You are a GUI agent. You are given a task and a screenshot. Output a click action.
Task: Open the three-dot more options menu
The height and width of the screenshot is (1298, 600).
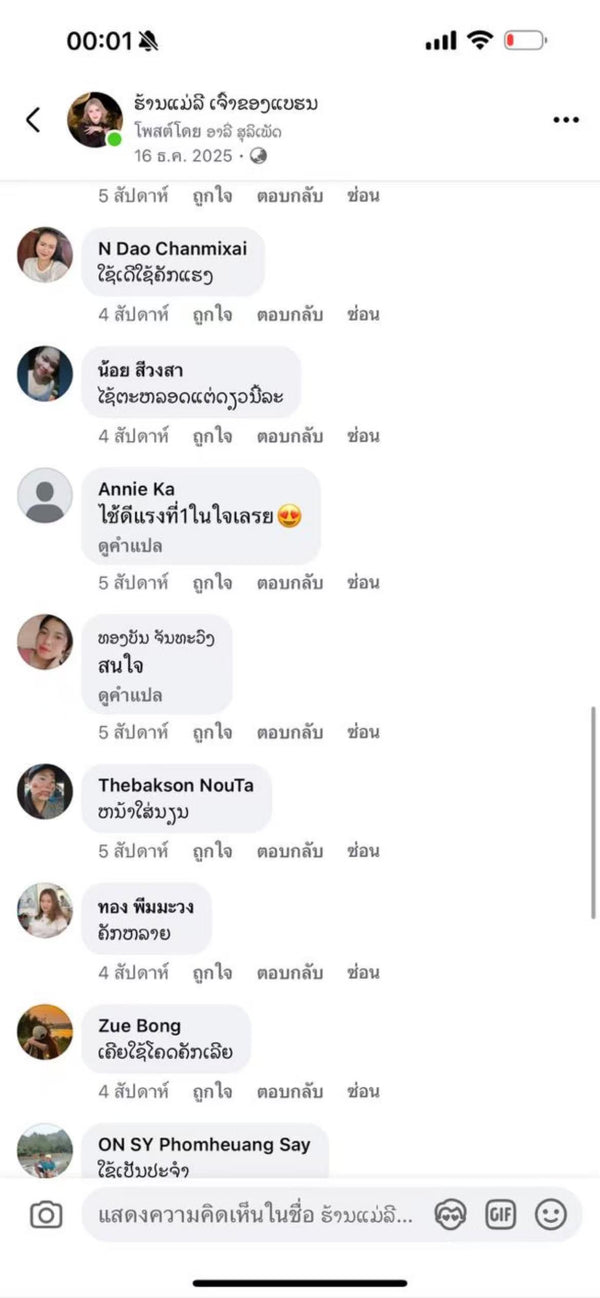[565, 120]
